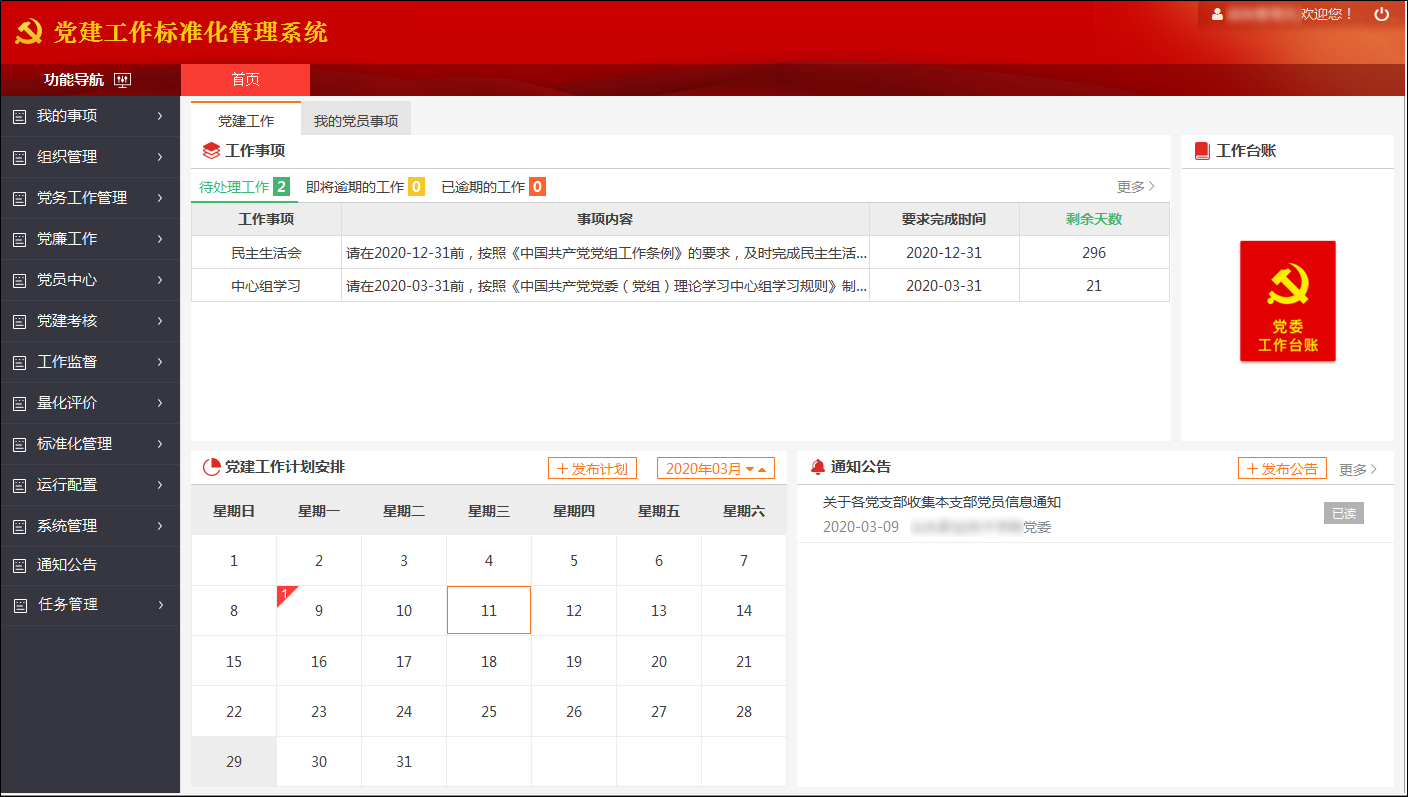Image resolution: width=1408 pixels, height=797 pixels.
Task: Click the icon beside 我的事项
Action: (19, 117)
